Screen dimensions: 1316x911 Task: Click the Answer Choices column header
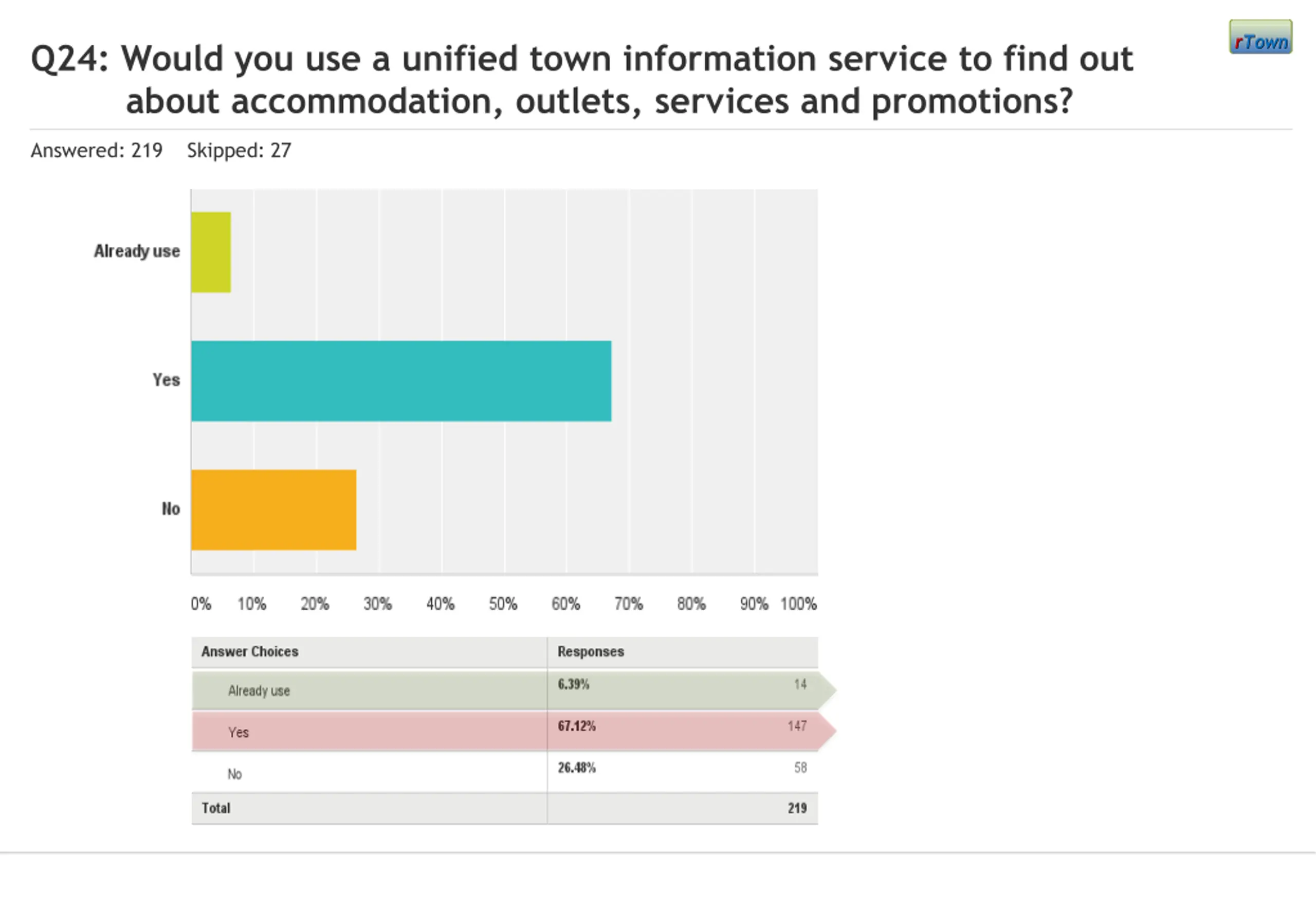[250, 651]
